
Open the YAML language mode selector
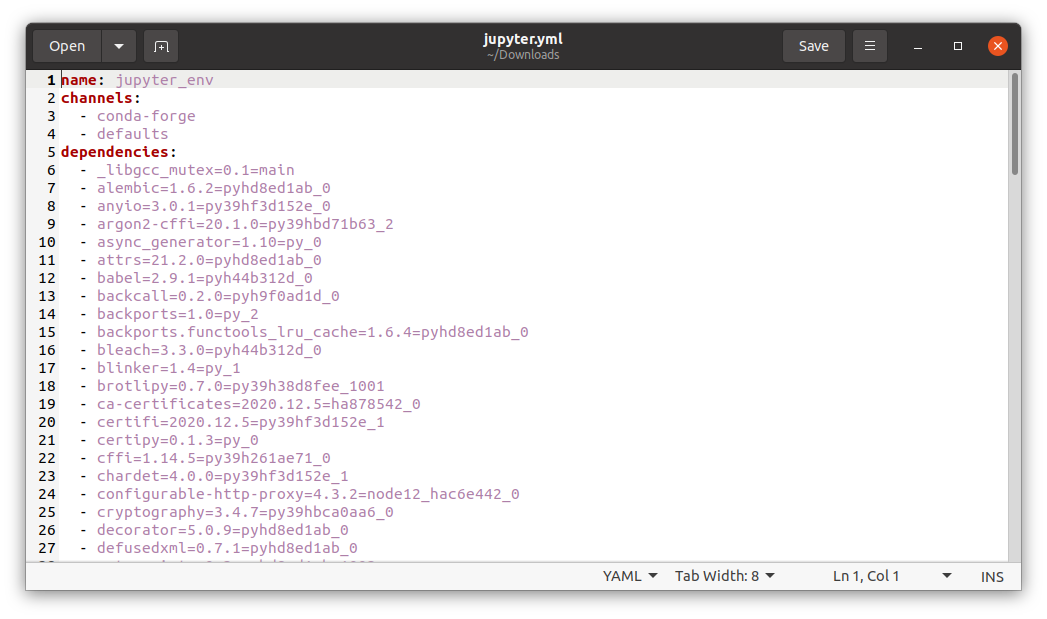(x=629, y=575)
